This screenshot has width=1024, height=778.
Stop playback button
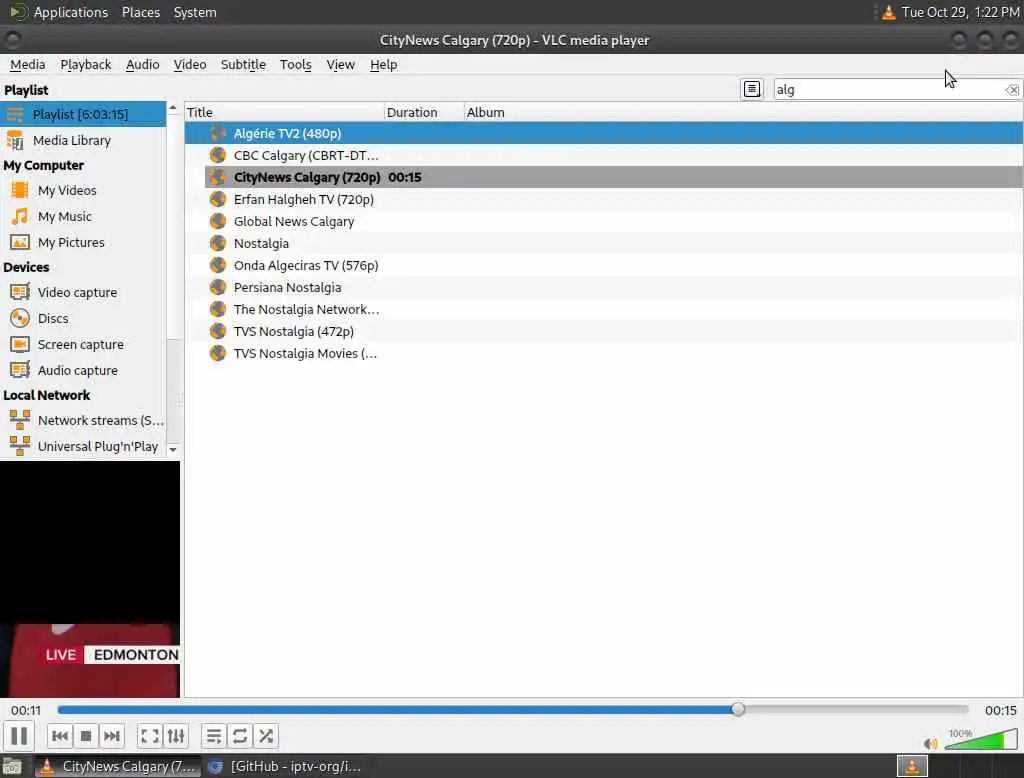(x=86, y=736)
